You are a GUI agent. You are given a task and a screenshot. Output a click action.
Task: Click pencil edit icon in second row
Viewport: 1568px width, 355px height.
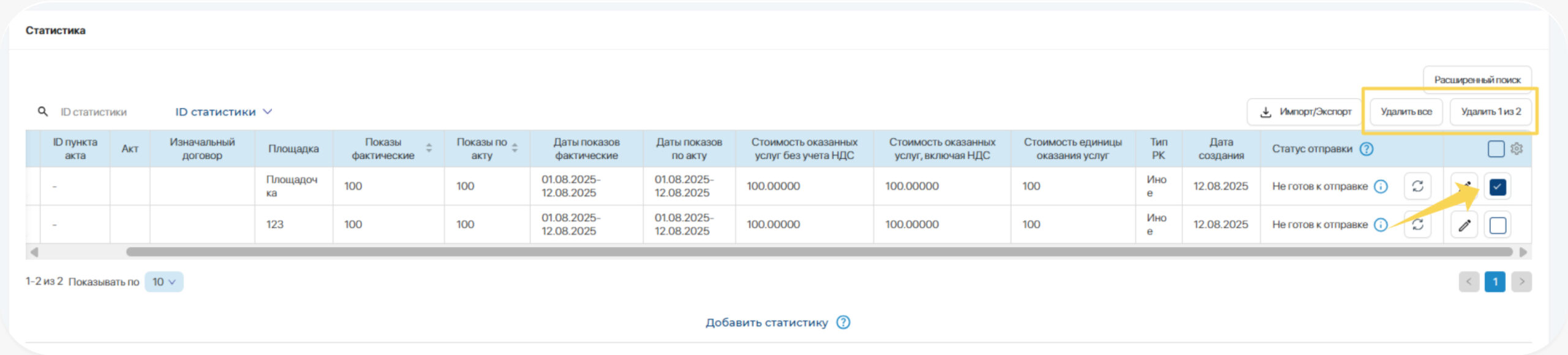[x=1464, y=225]
